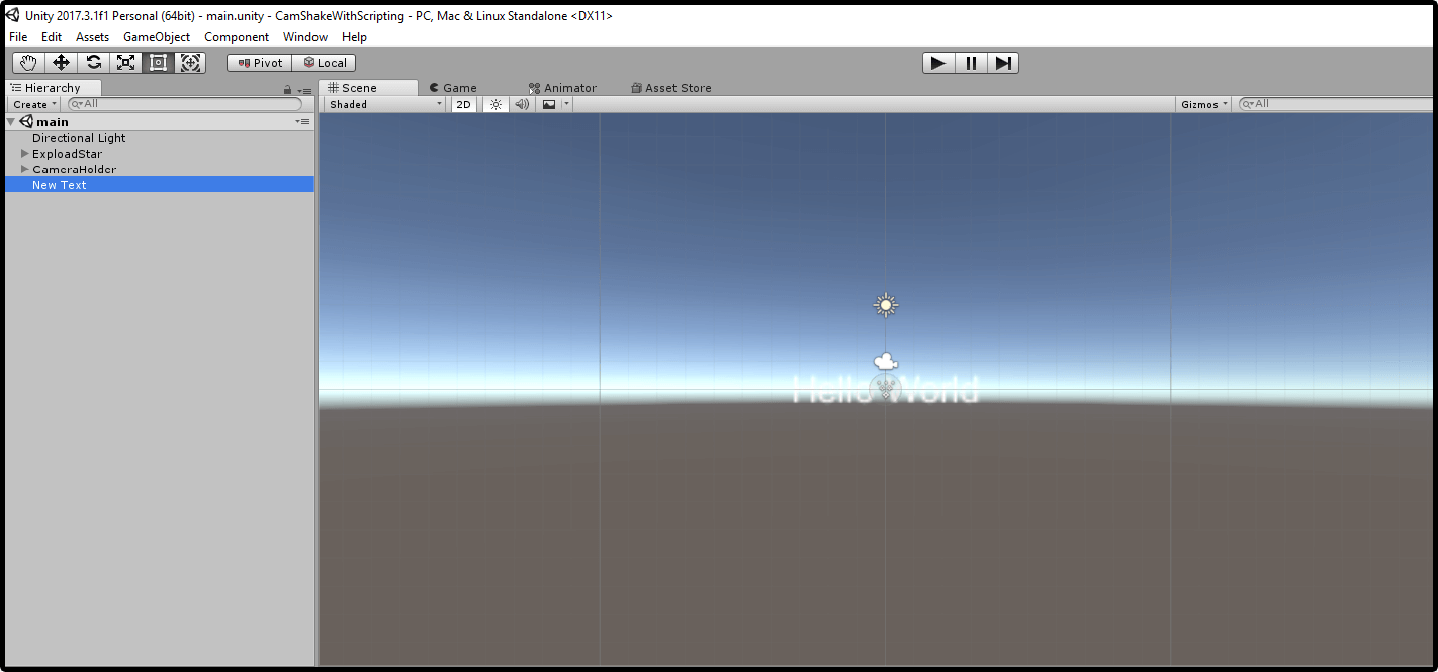1438x672 pixels.
Task: Open the Create menu in Hierarchy
Action: click(x=33, y=104)
